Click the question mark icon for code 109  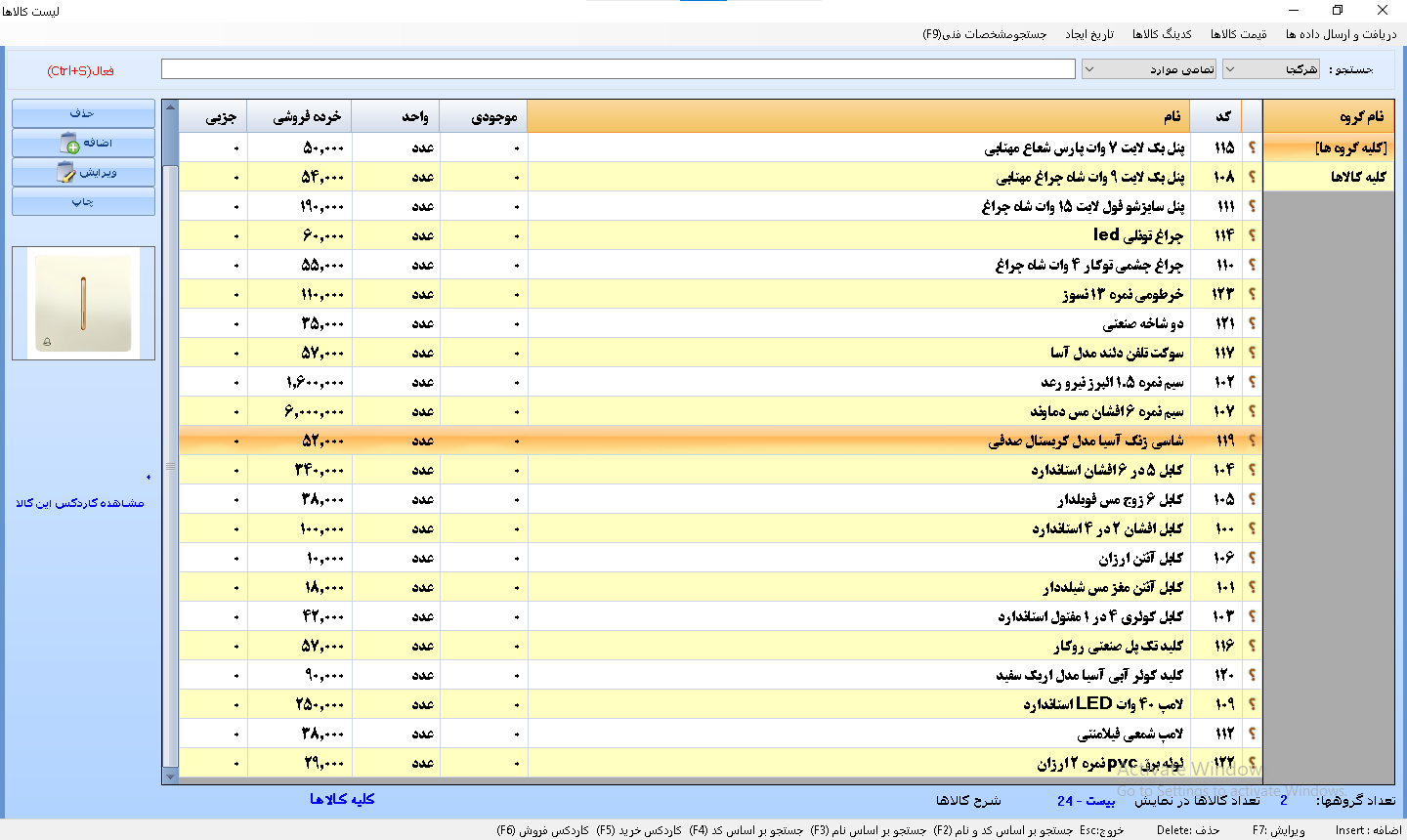point(1252,704)
